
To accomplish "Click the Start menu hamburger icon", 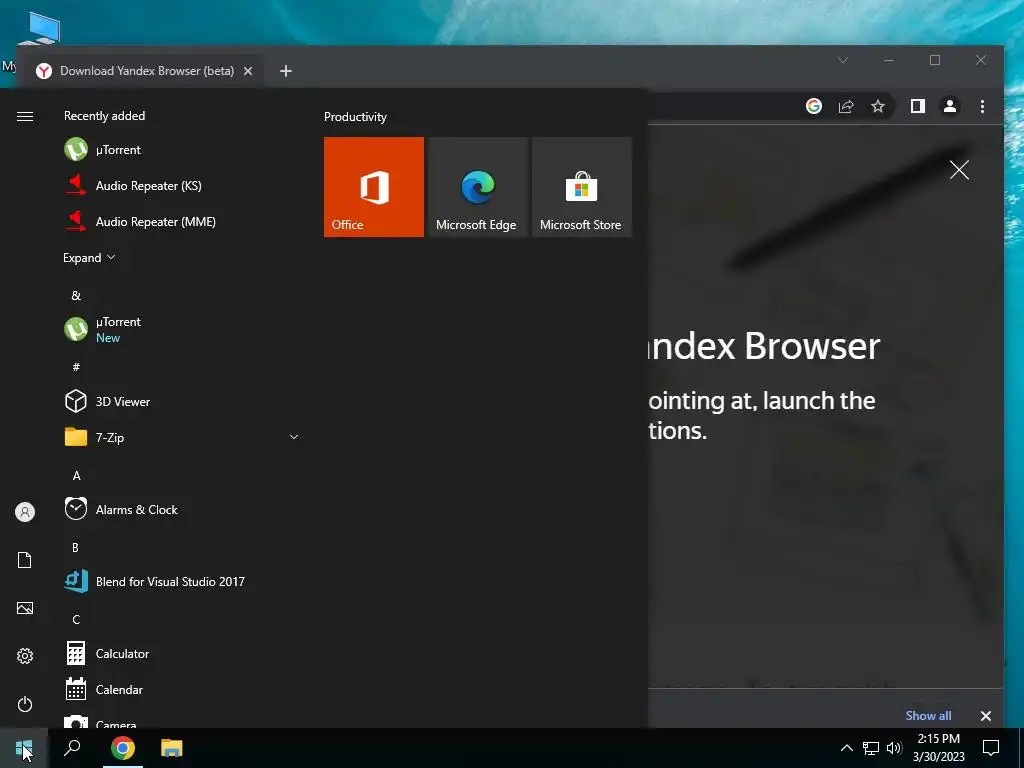I will pyautogui.click(x=25, y=116).
